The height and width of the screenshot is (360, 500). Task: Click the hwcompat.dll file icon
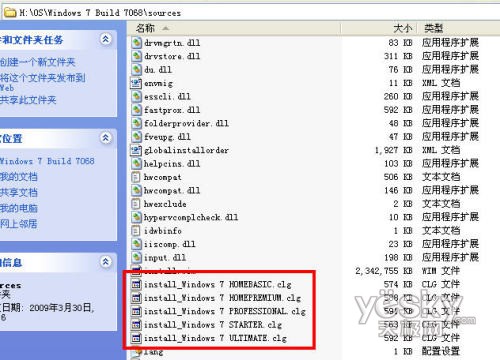pyautogui.click(x=136, y=190)
